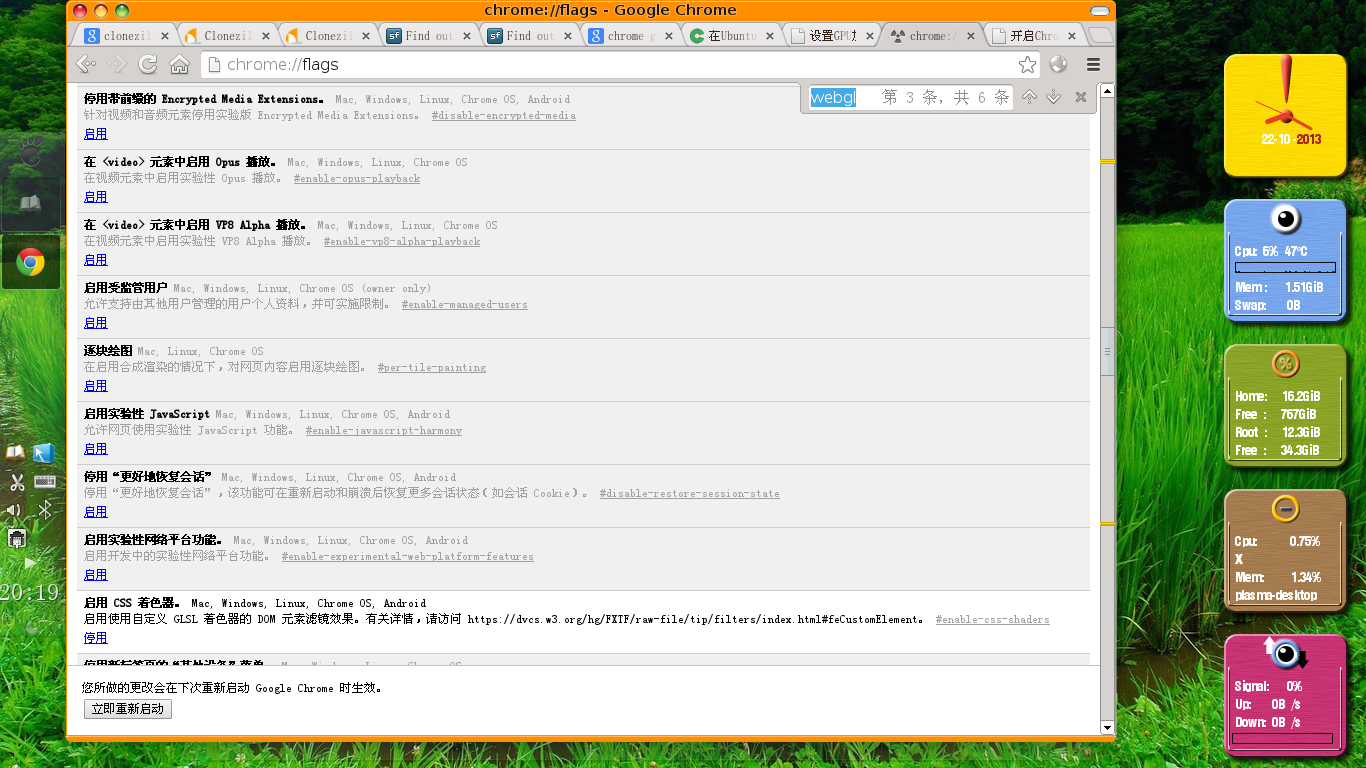The image size is (1366, 768).
Task: Click the #enable-opus-playback anchor link
Action: [x=357, y=179]
